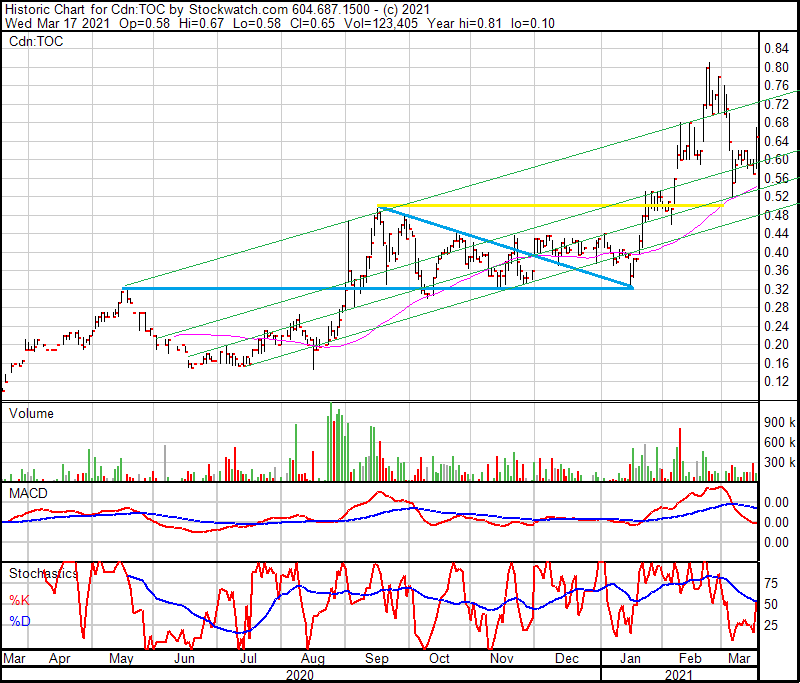Click the Op=0.58 opening value in header
Image resolution: width=800 pixels, height=683 pixels.
point(144,23)
